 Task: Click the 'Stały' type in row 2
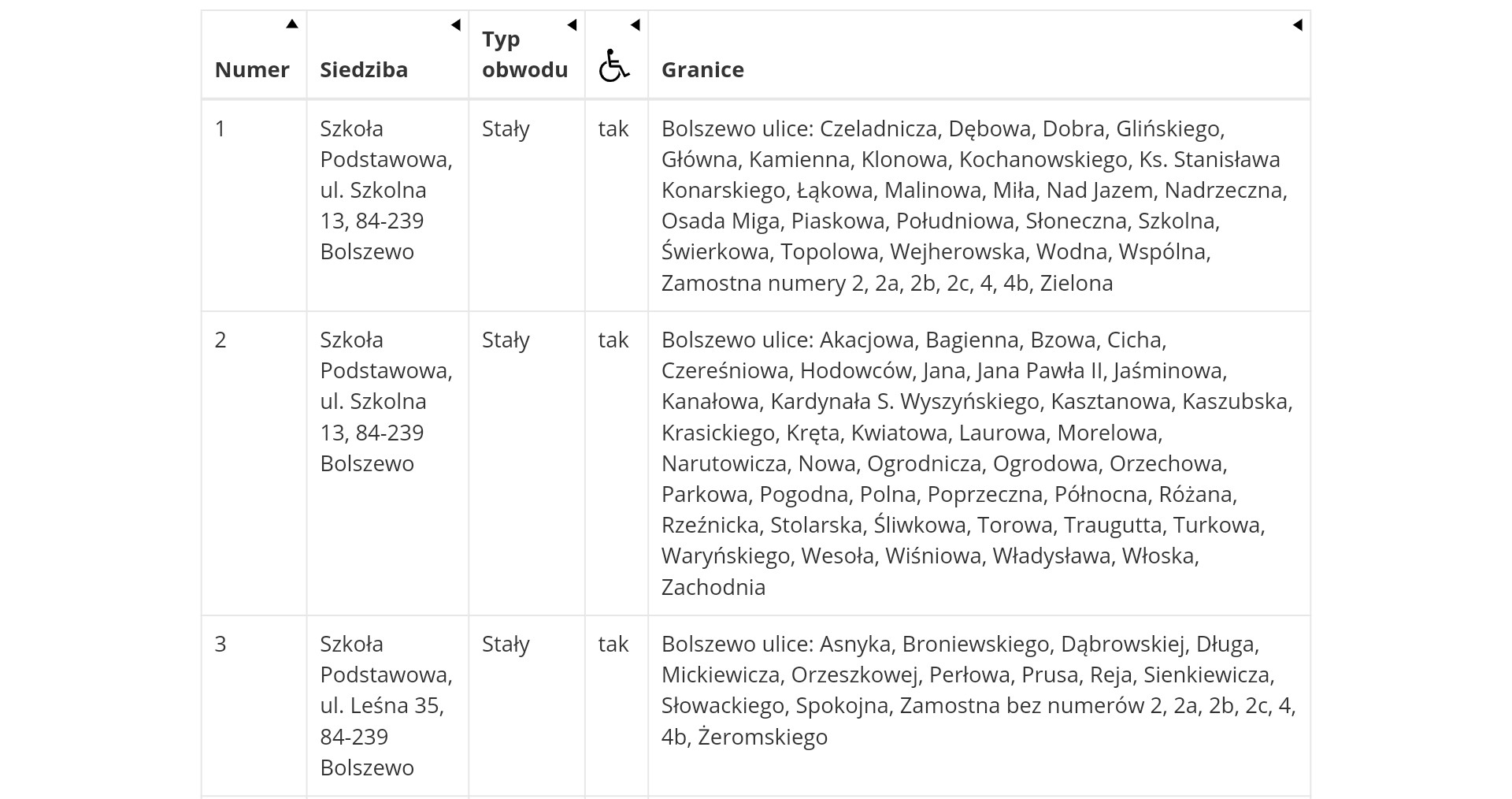coord(506,340)
